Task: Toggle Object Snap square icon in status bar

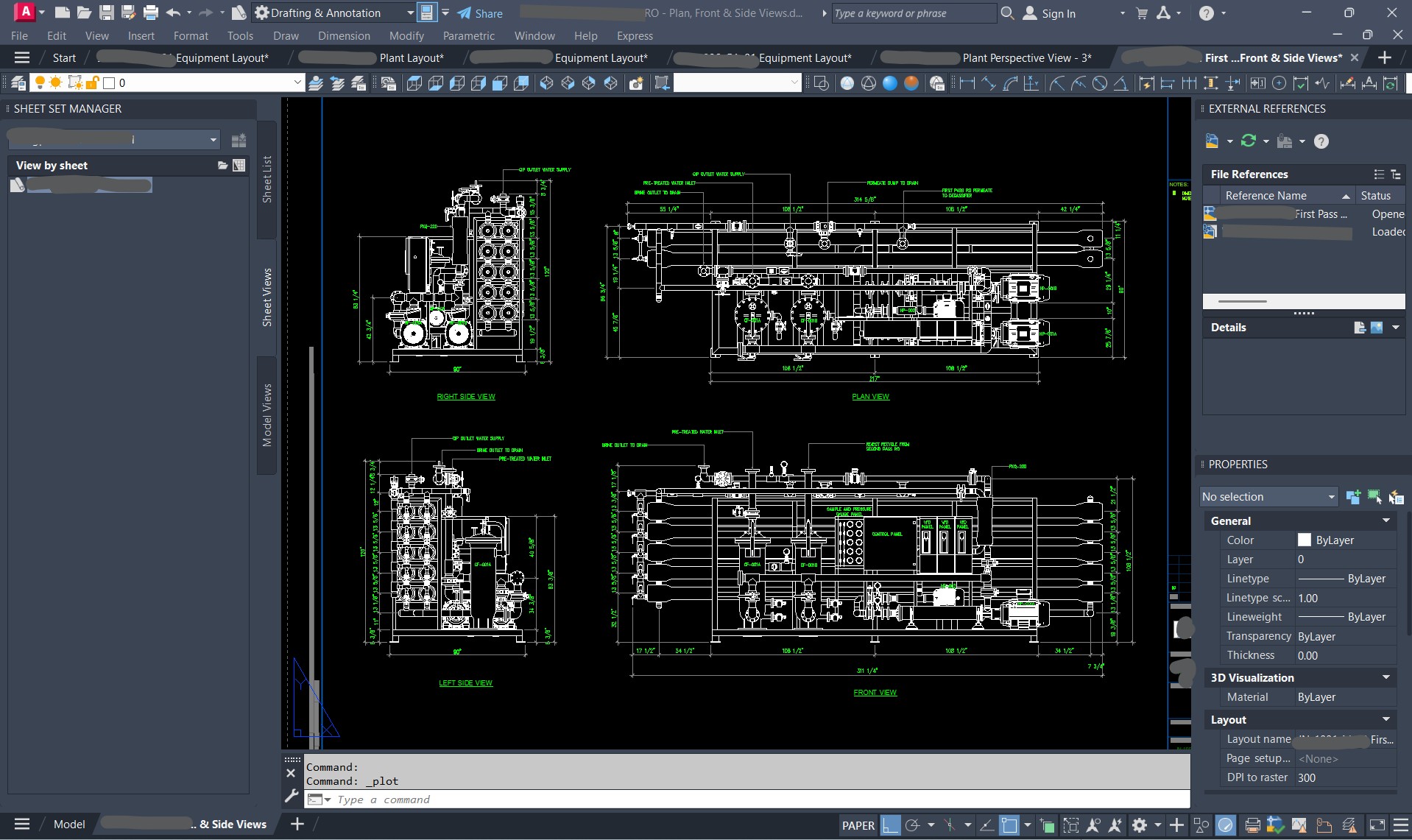Action: (x=1009, y=825)
